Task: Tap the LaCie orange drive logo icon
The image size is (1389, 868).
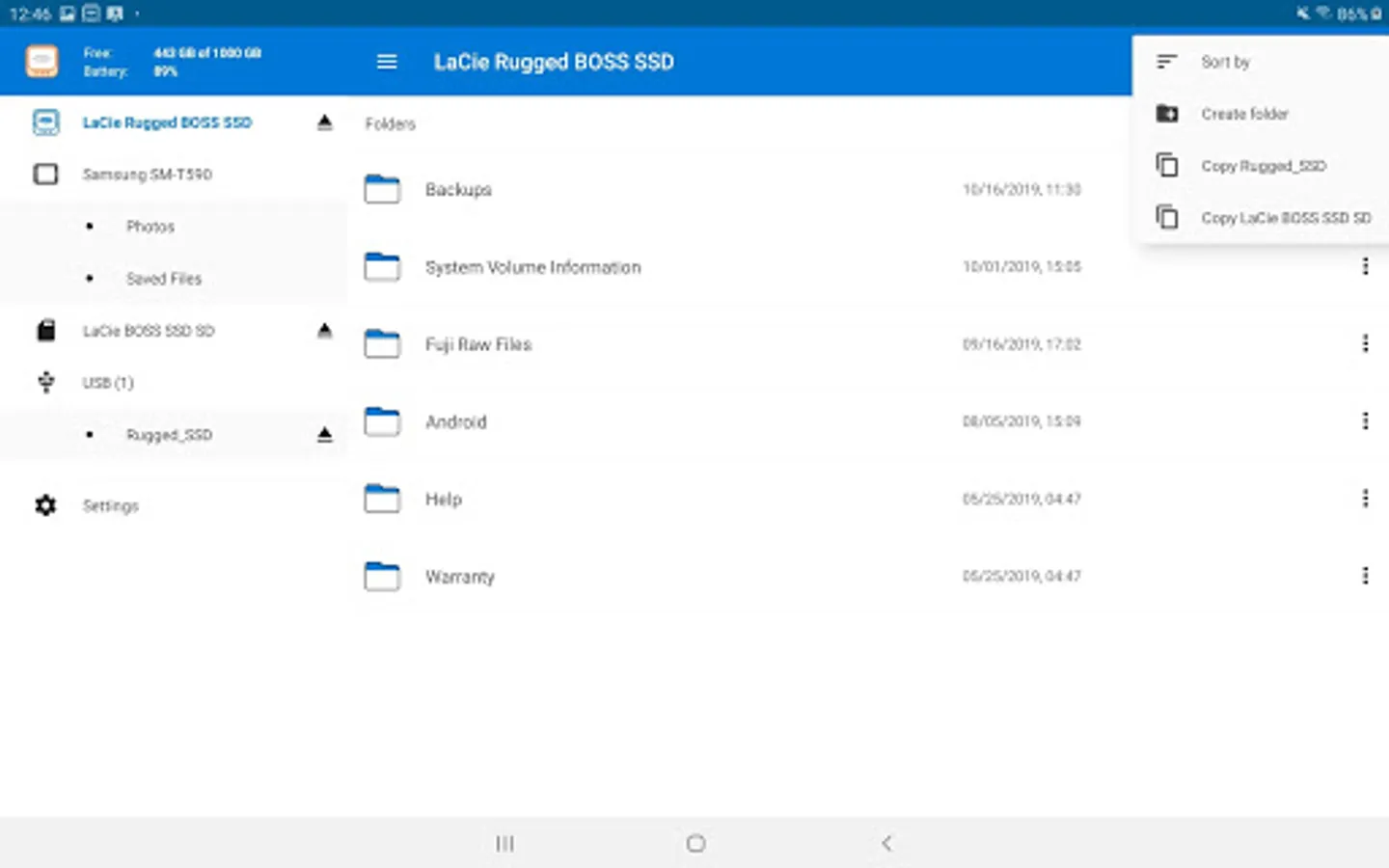Action: [x=41, y=62]
